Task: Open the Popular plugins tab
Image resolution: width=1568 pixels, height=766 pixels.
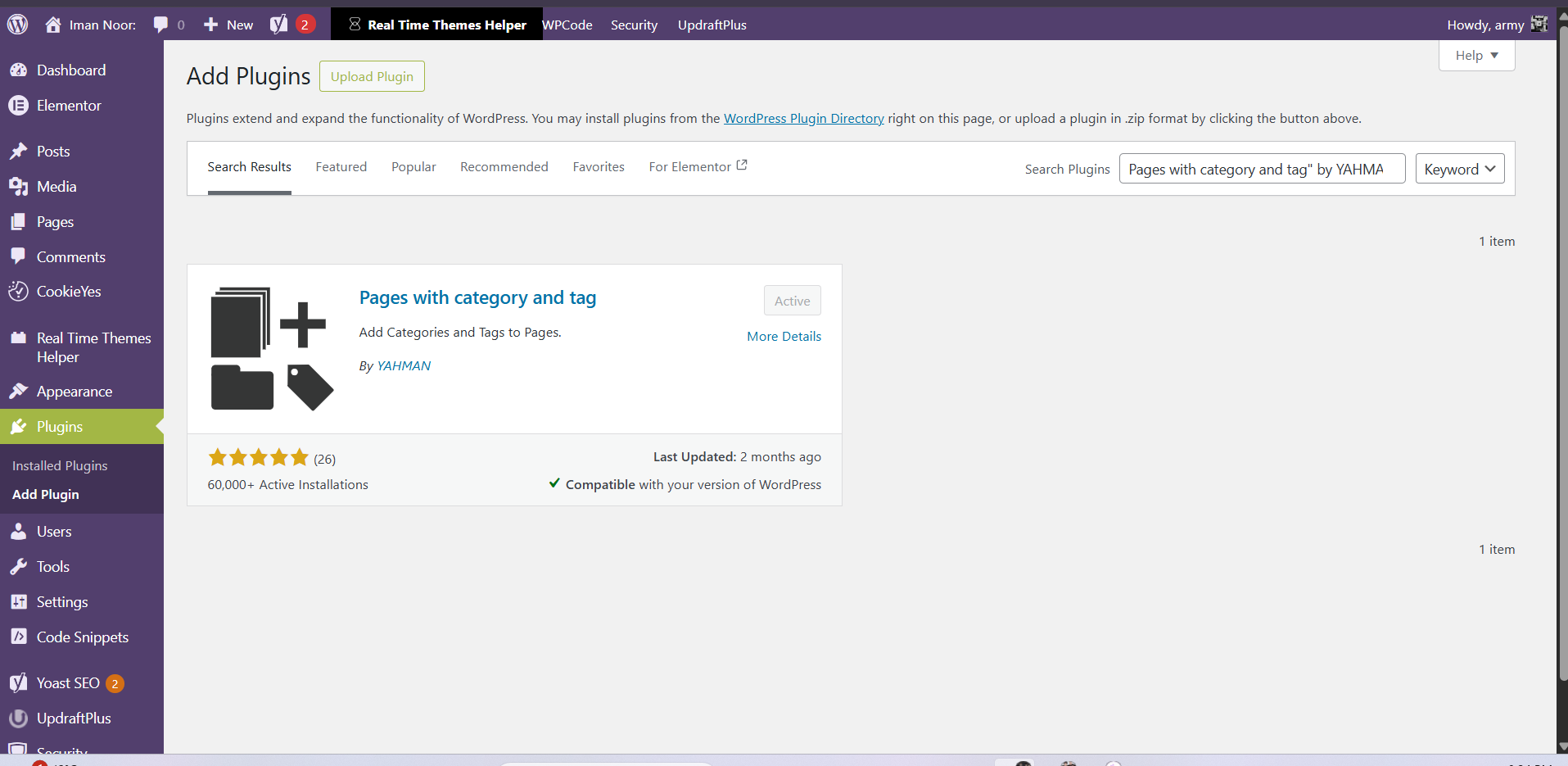Action: click(413, 167)
